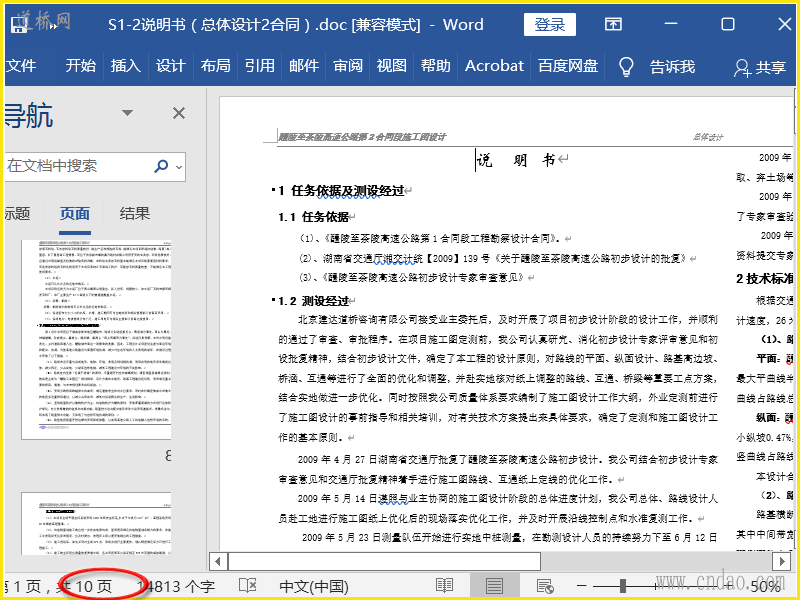
Task: Expand the search options dropdown arrow
Action: (179, 167)
